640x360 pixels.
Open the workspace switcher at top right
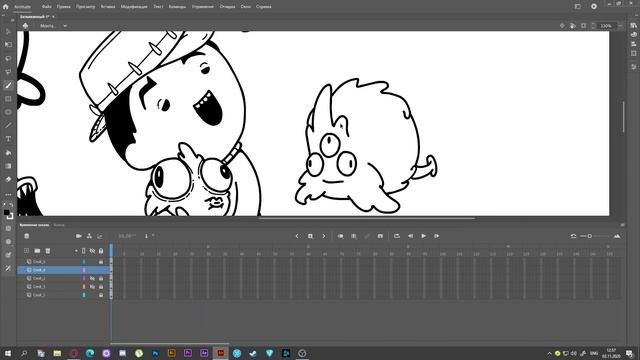click(578, 7)
